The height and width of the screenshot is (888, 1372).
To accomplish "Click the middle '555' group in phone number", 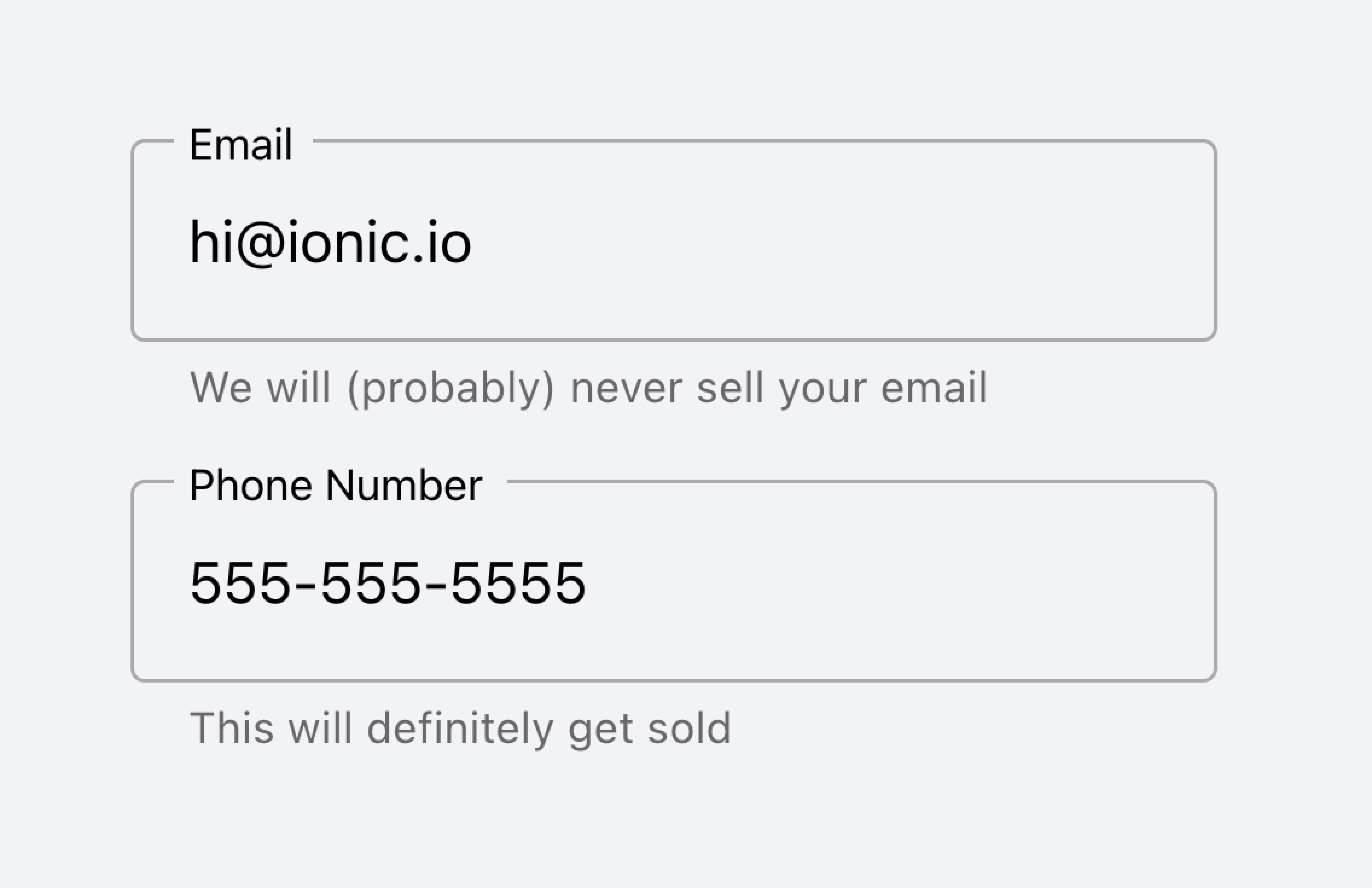I will point(370,584).
